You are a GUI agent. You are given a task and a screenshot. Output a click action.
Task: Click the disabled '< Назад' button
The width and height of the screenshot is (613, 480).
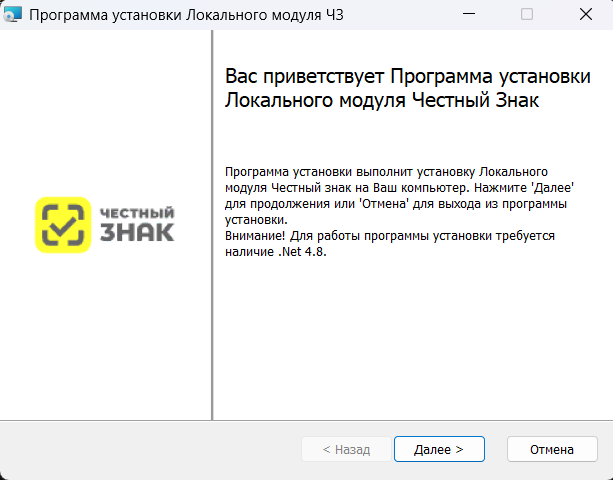[x=346, y=449]
